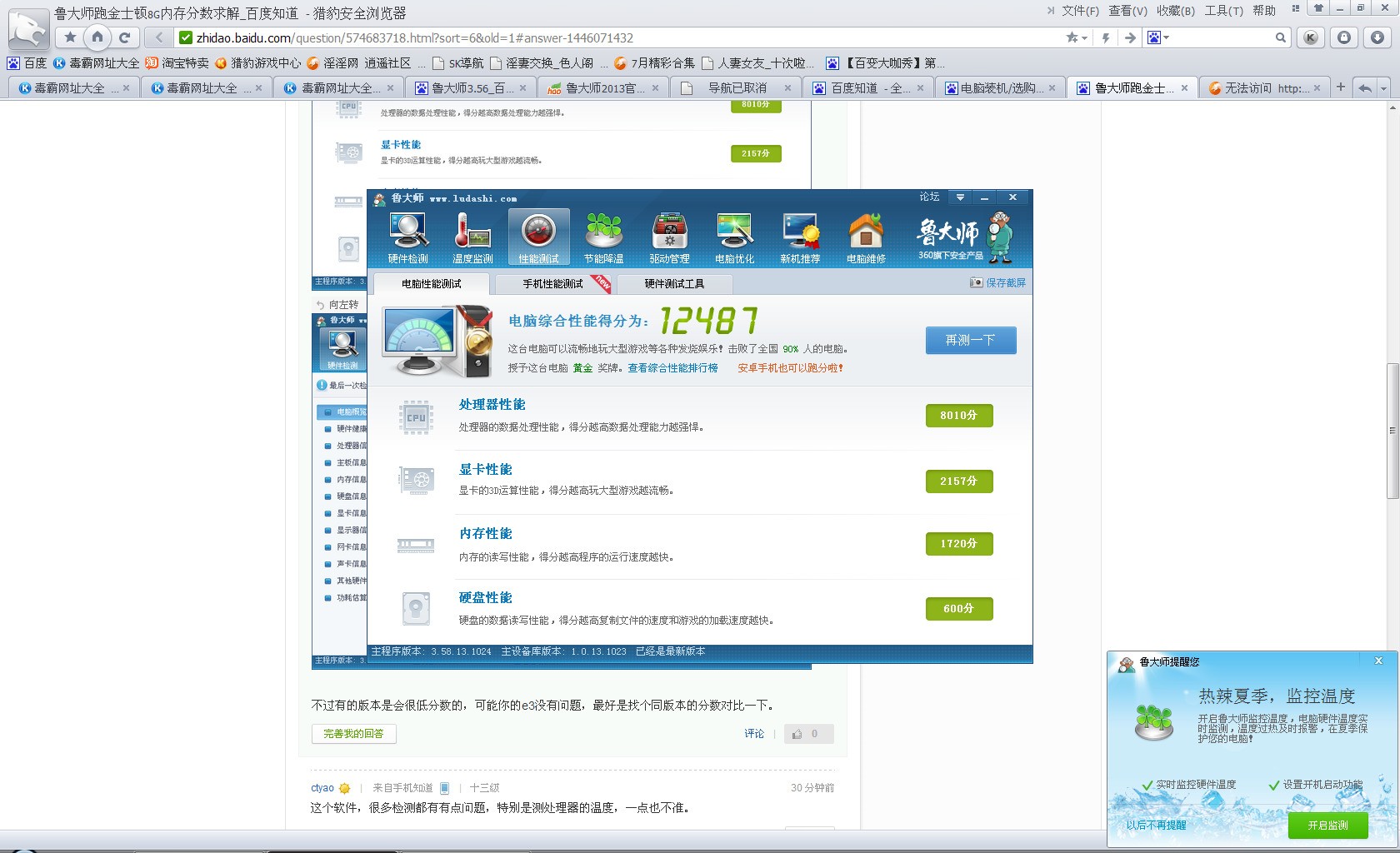Reload the current page
Screen dimensions: 1400x853
pyautogui.click(x=124, y=37)
